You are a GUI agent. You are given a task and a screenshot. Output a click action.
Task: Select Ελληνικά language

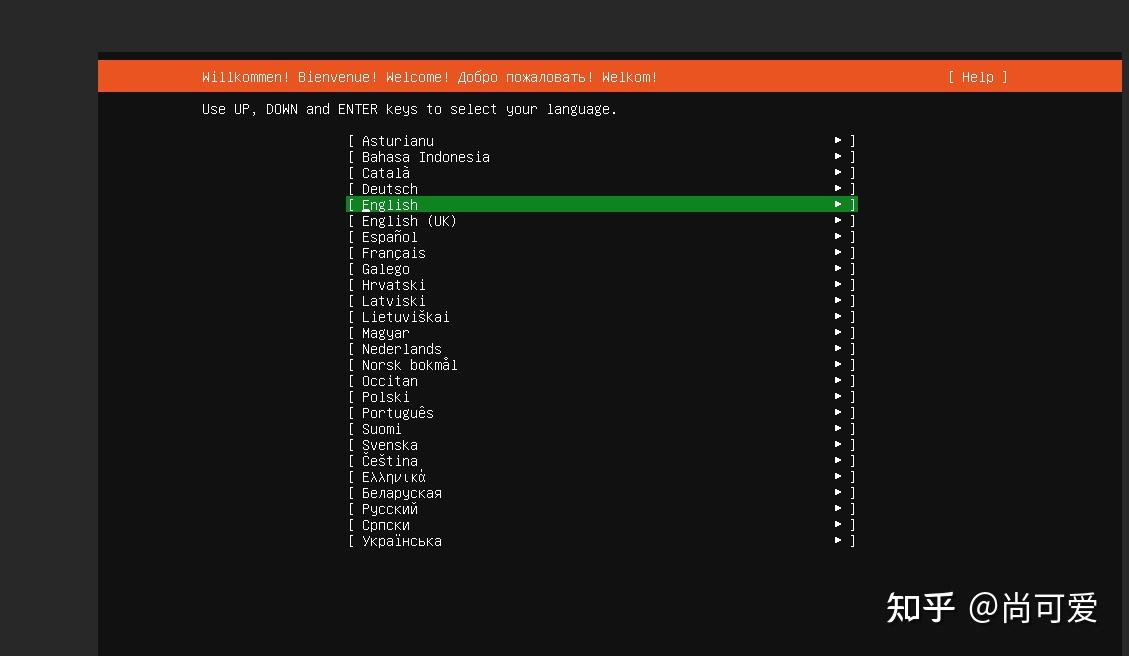point(602,477)
